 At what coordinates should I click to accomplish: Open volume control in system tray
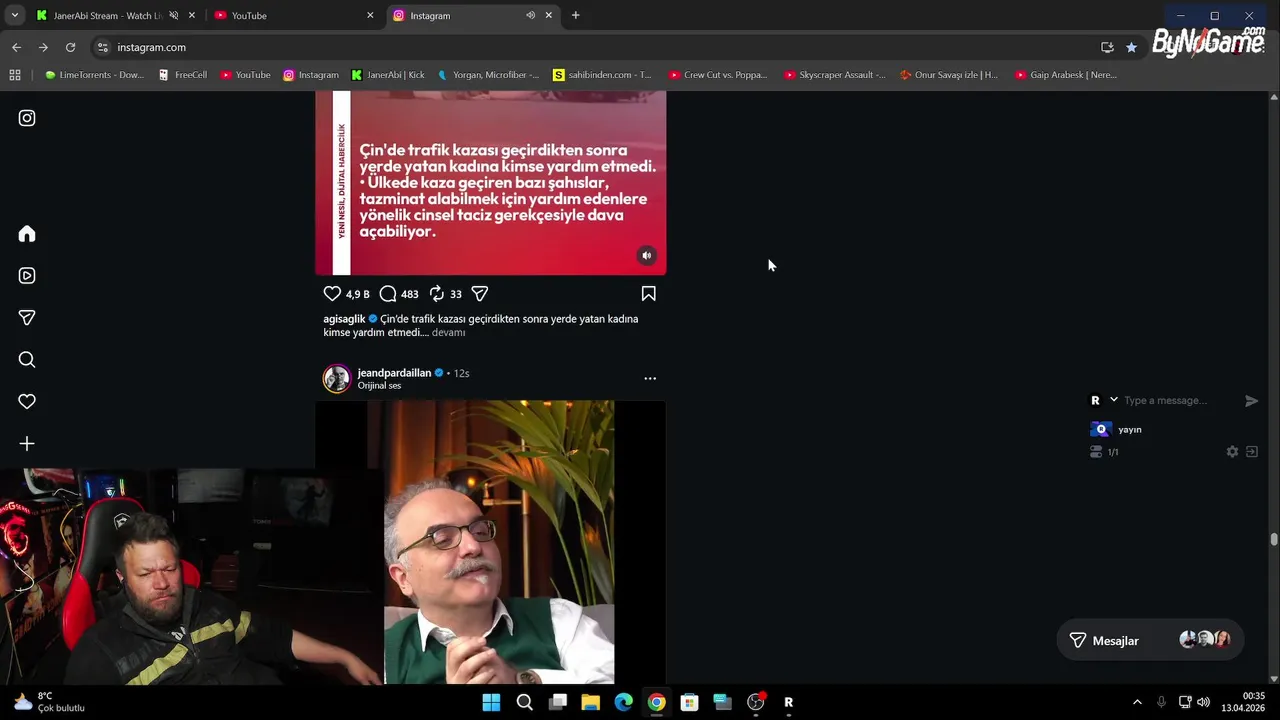tap(1203, 702)
